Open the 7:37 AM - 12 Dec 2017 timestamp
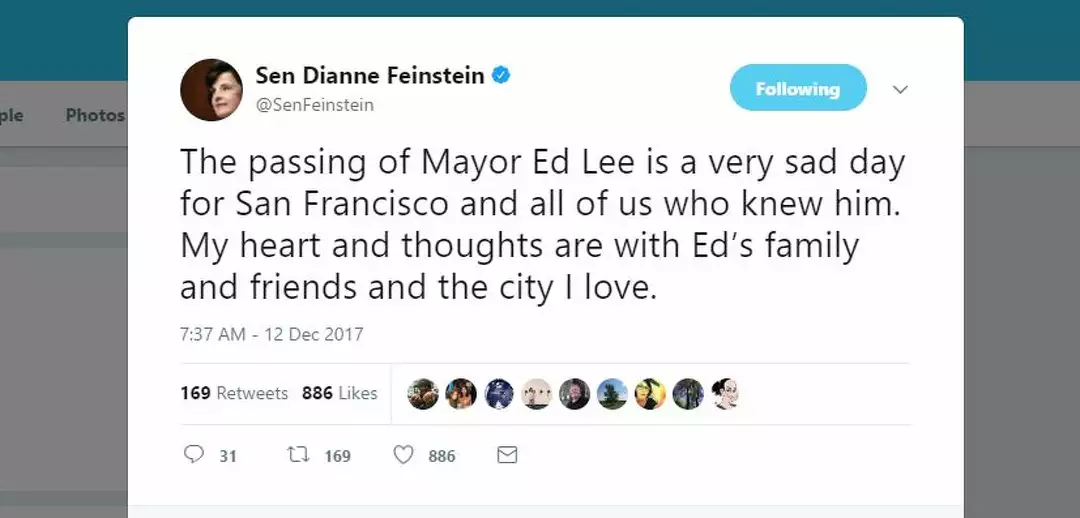 [272, 334]
